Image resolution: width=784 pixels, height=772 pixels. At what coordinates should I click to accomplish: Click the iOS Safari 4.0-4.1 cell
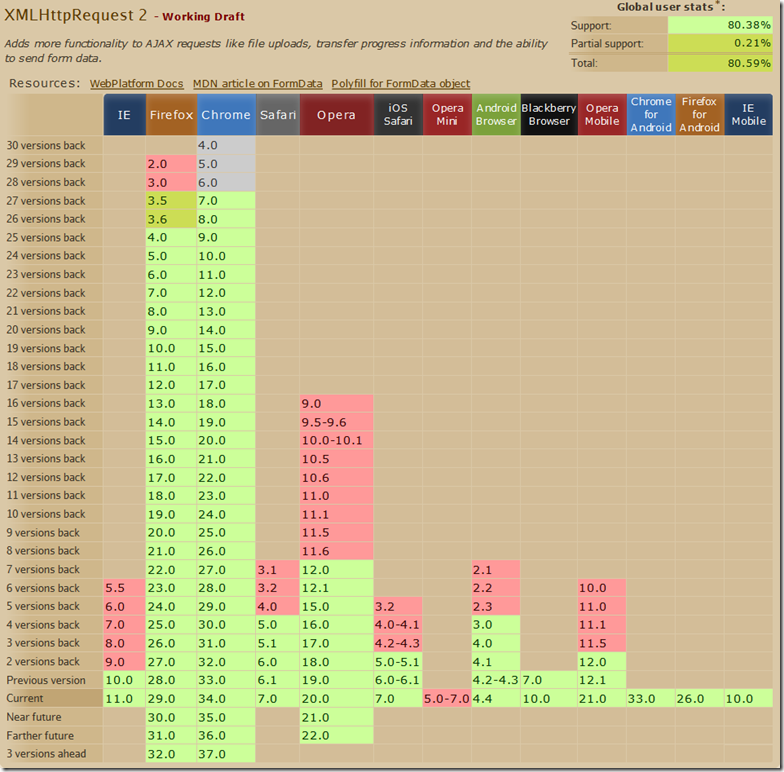coord(398,625)
